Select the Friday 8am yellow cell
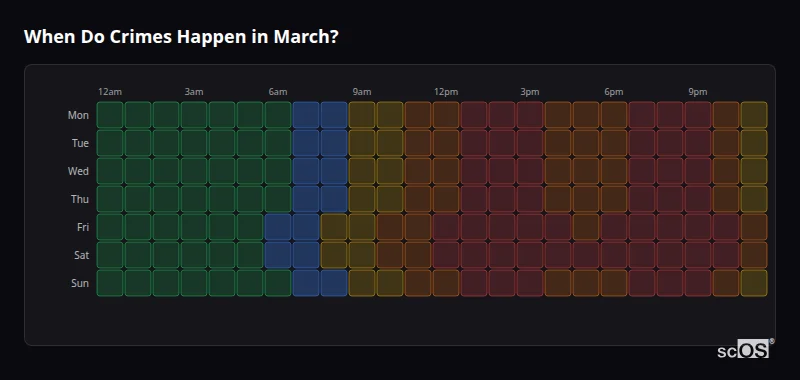Screen dimensions: 800x380 [334, 227]
